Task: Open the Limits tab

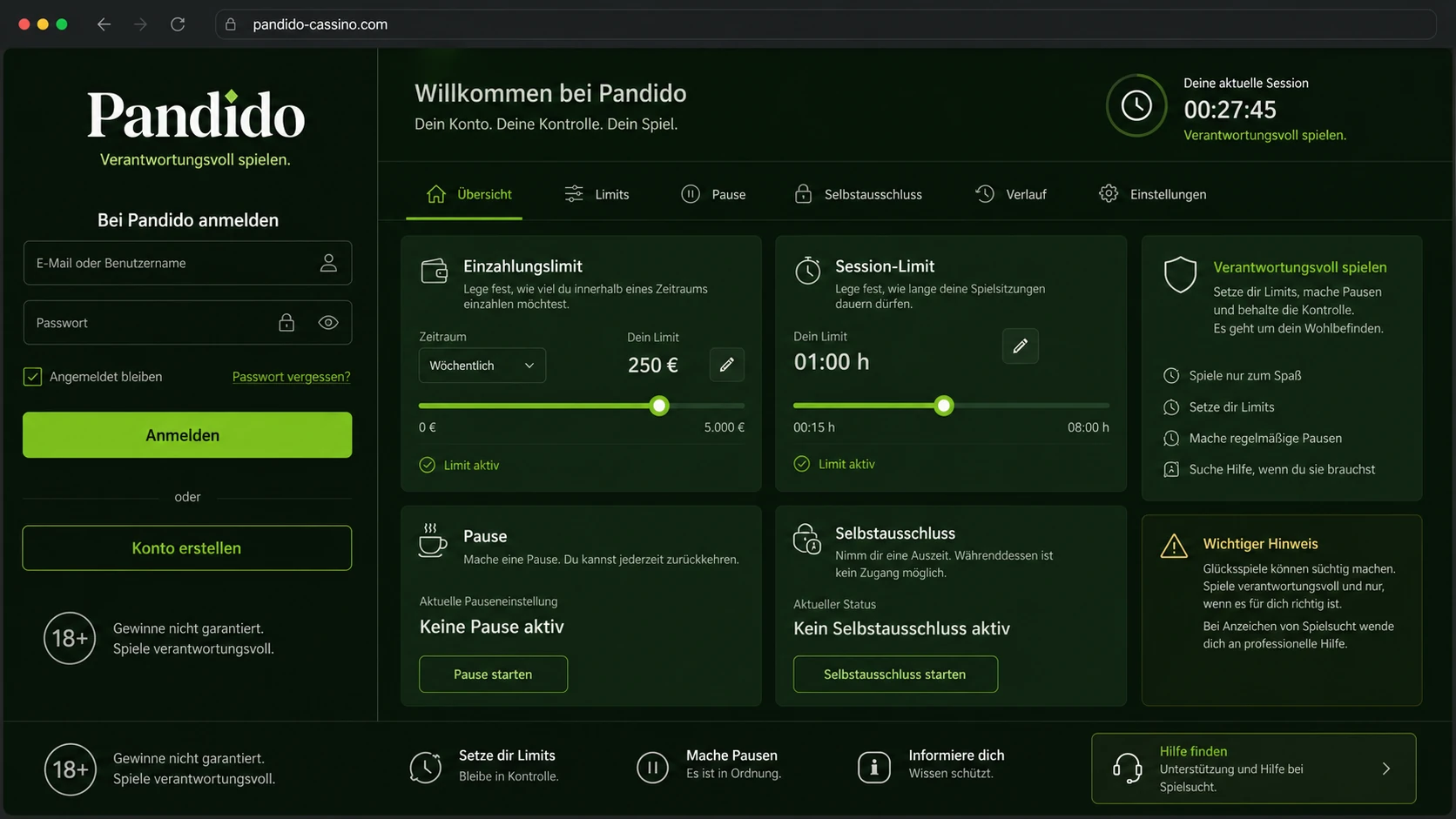Action: point(597,194)
